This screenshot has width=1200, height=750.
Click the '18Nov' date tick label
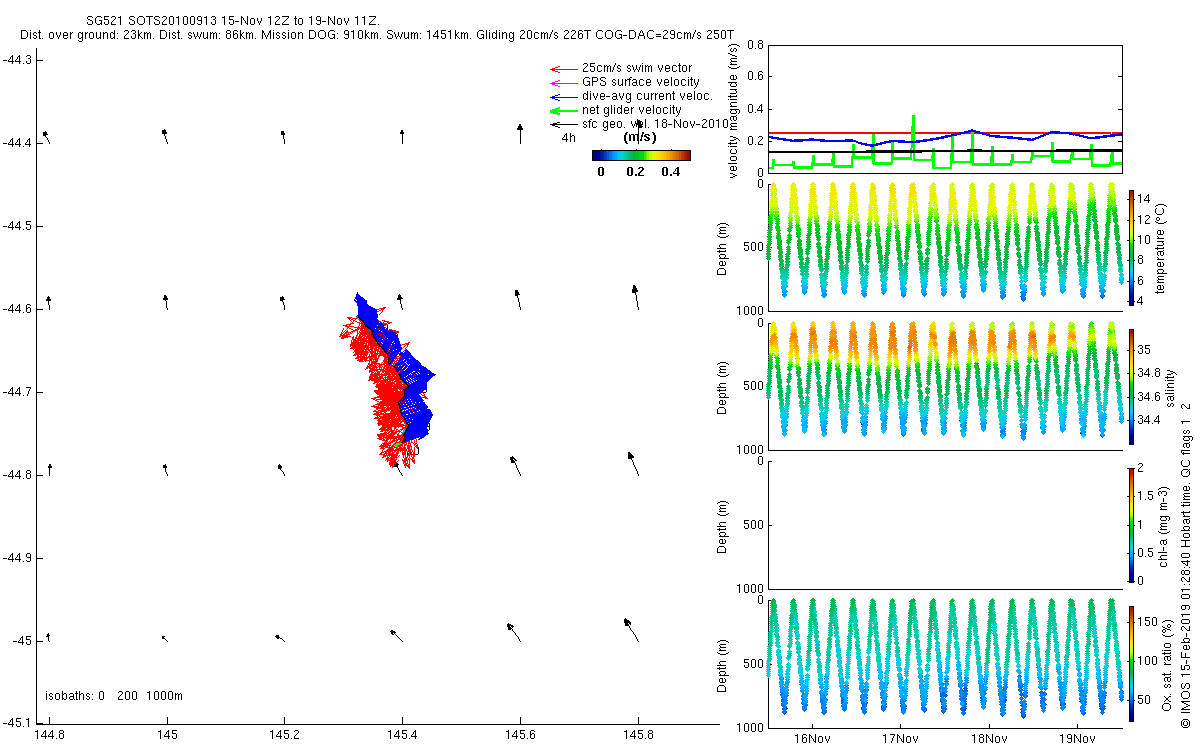coord(989,738)
